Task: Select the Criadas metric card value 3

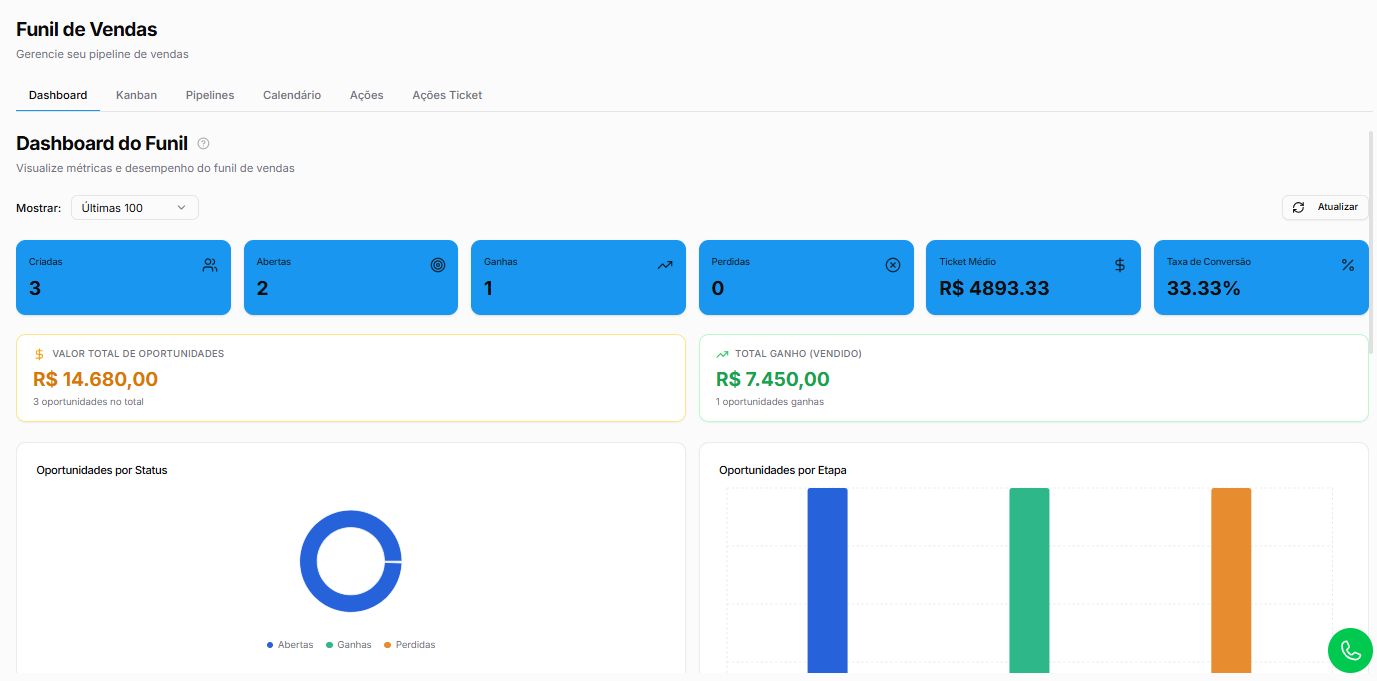Action: click(35, 289)
